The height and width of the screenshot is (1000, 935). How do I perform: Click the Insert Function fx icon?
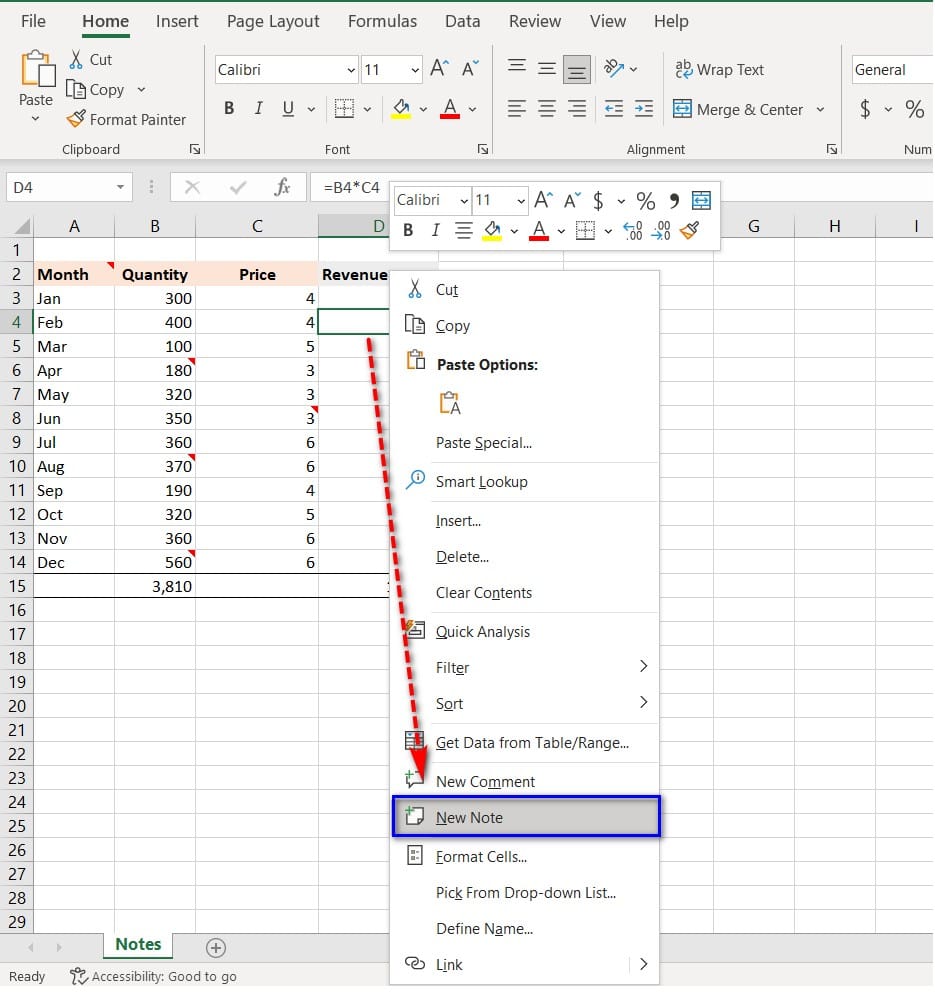coord(282,187)
